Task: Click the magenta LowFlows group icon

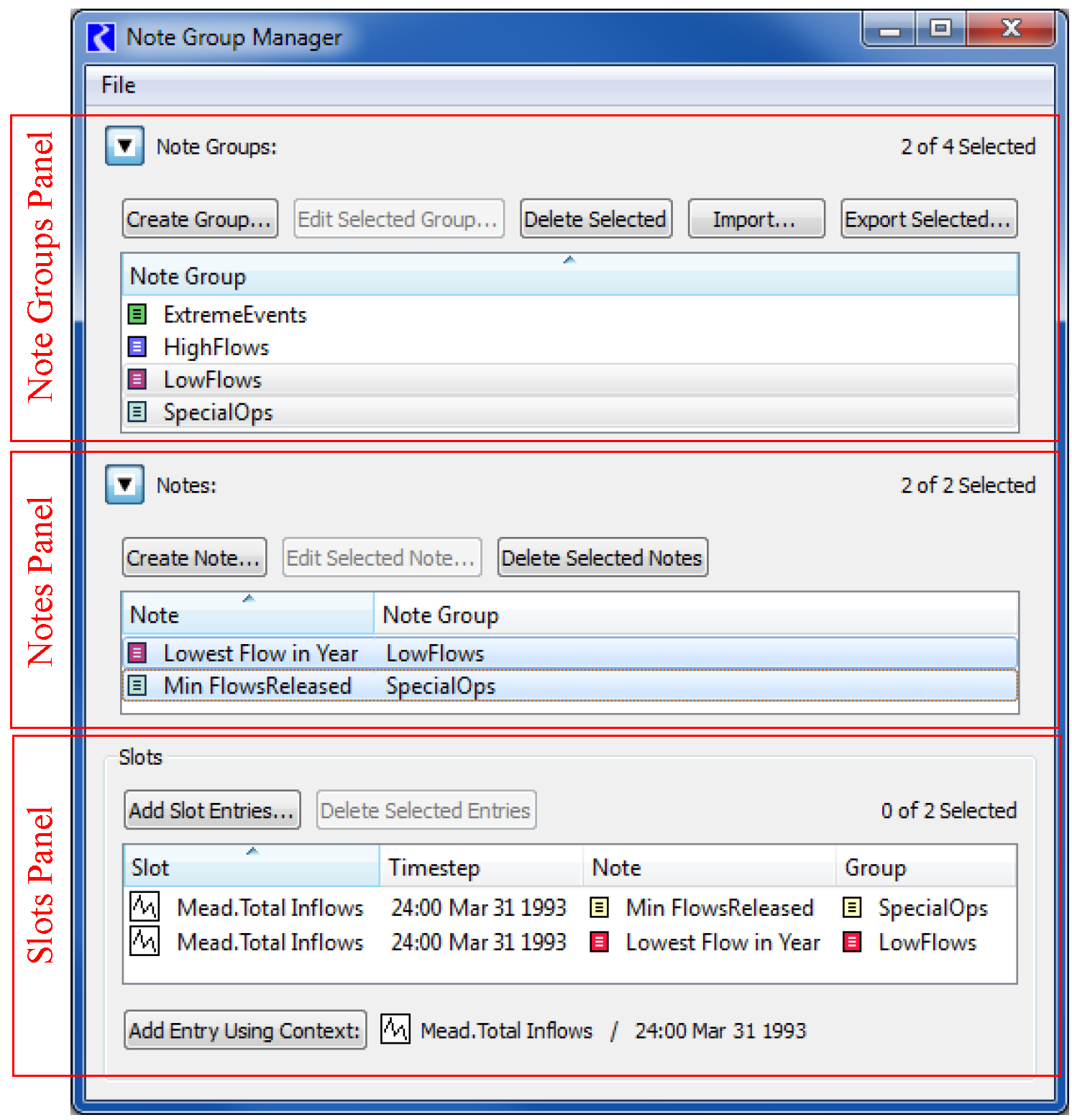Action: pos(137,379)
